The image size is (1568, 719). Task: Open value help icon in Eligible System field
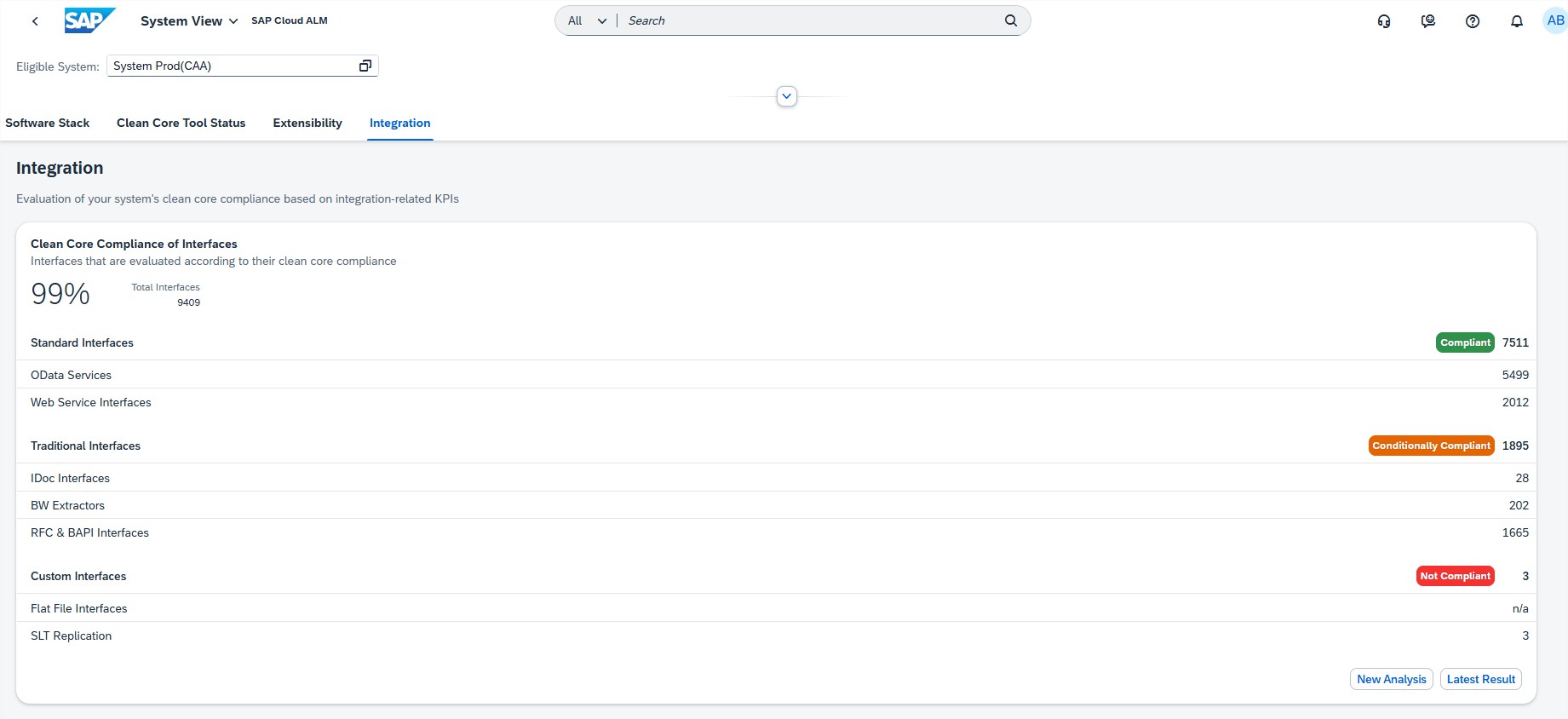coord(365,66)
